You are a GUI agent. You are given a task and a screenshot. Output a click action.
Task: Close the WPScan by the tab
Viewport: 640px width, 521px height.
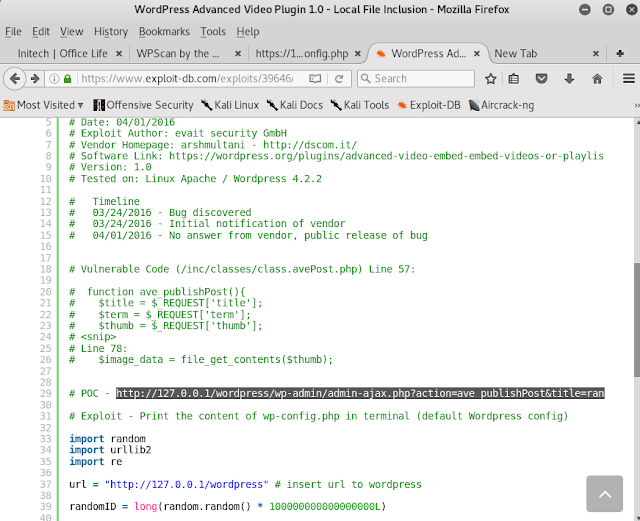click(238, 53)
